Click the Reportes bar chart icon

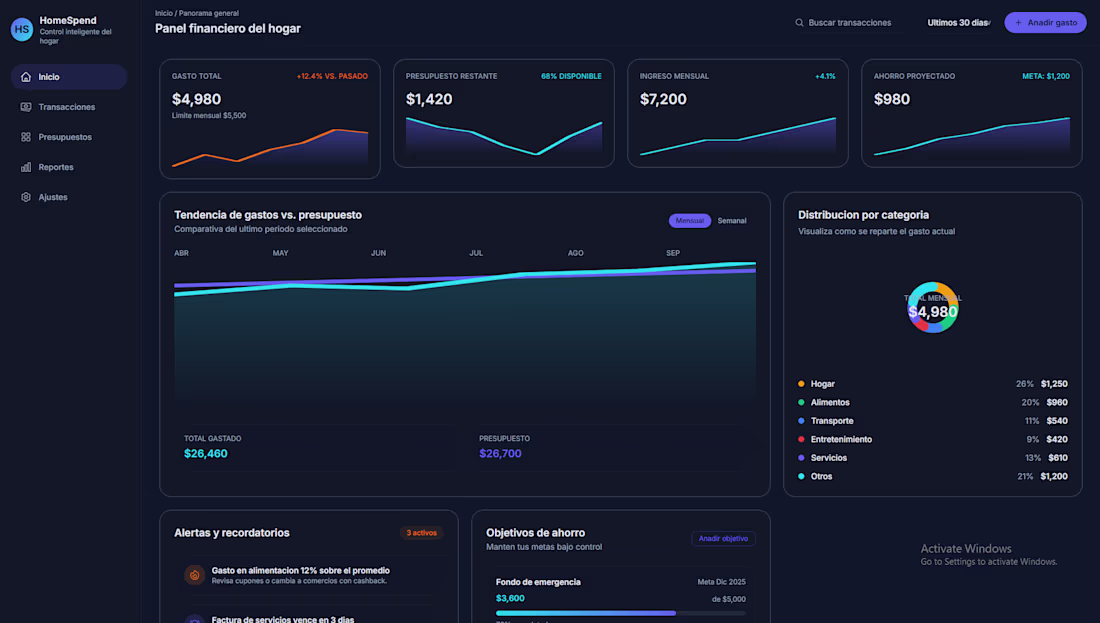pyautogui.click(x=26, y=168)
